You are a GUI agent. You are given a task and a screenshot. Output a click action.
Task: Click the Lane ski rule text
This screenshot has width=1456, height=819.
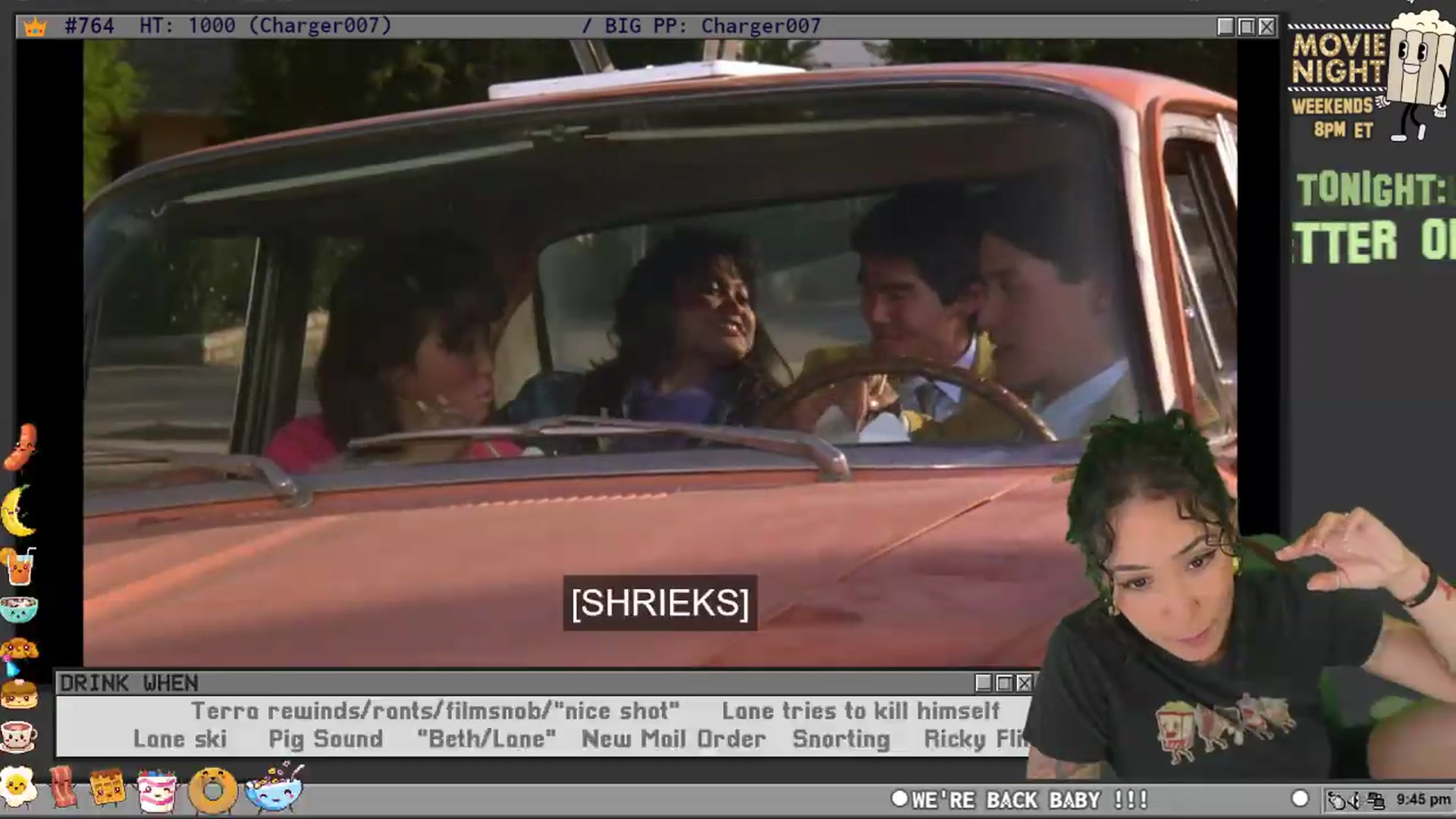pos(180,739)
